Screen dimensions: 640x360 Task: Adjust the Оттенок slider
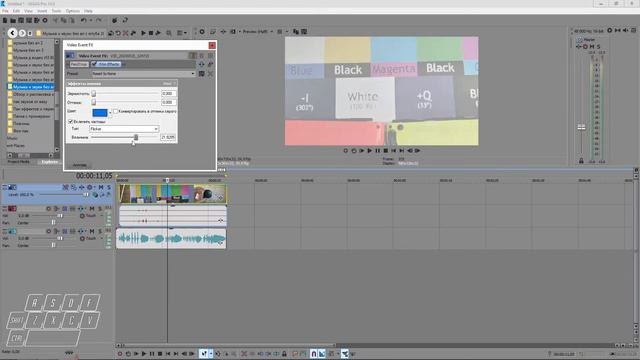pyautogui.click(x=93, y=102)
